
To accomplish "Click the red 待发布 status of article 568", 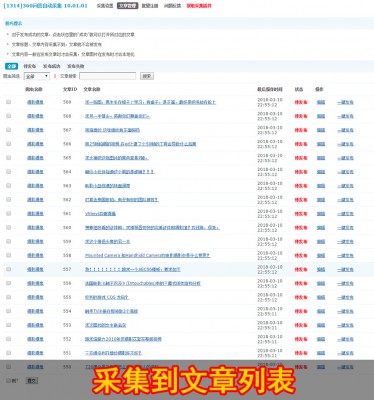I will point(301,116).
